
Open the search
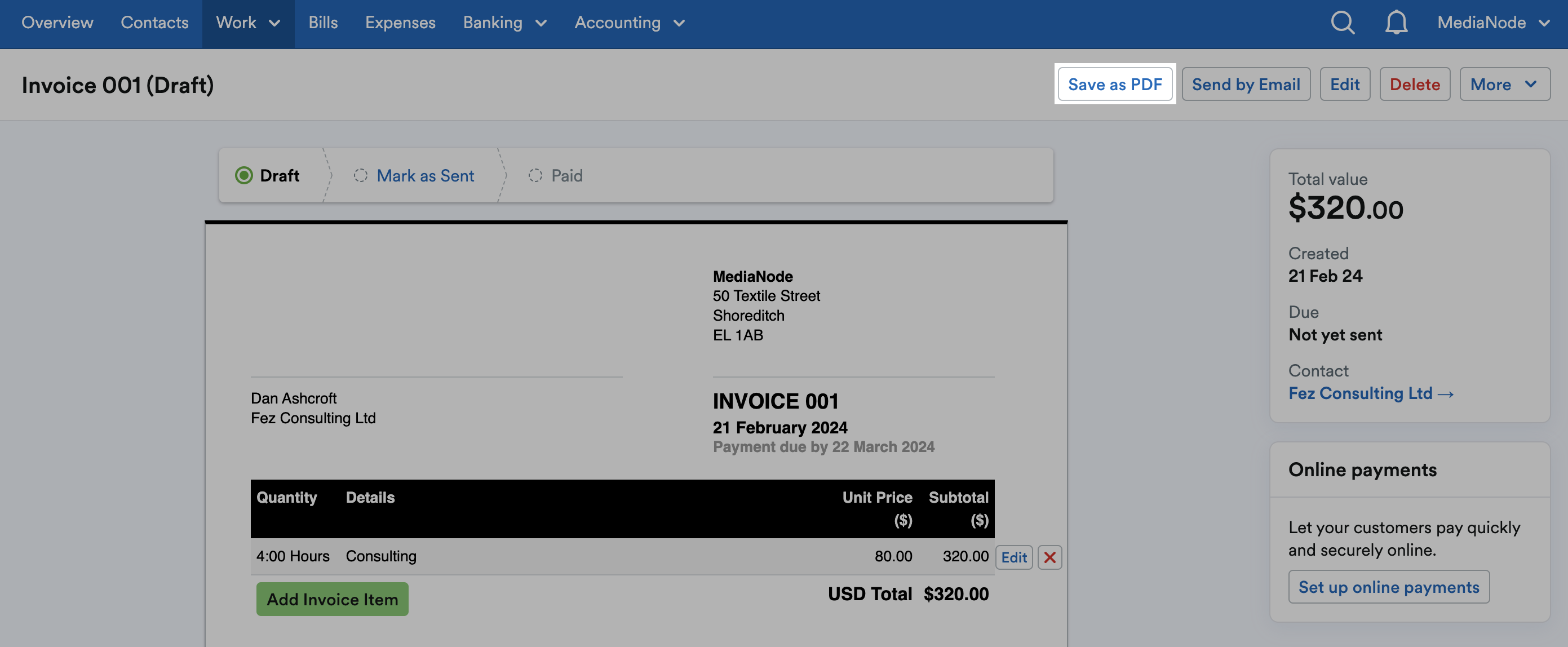pyautogui.click(x=1342, y=23)
